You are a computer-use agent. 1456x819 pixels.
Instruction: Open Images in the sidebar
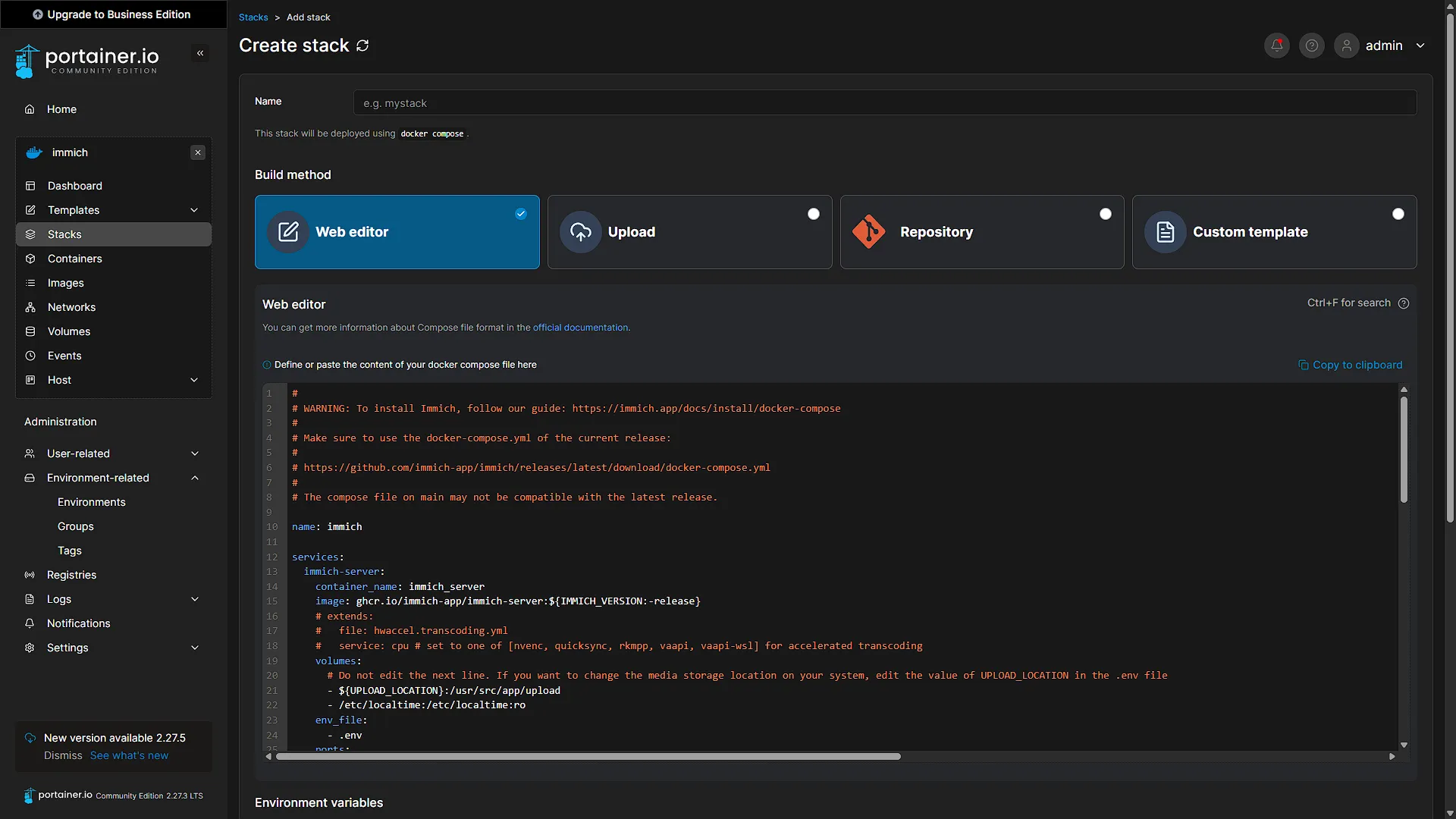pos(114,283)
